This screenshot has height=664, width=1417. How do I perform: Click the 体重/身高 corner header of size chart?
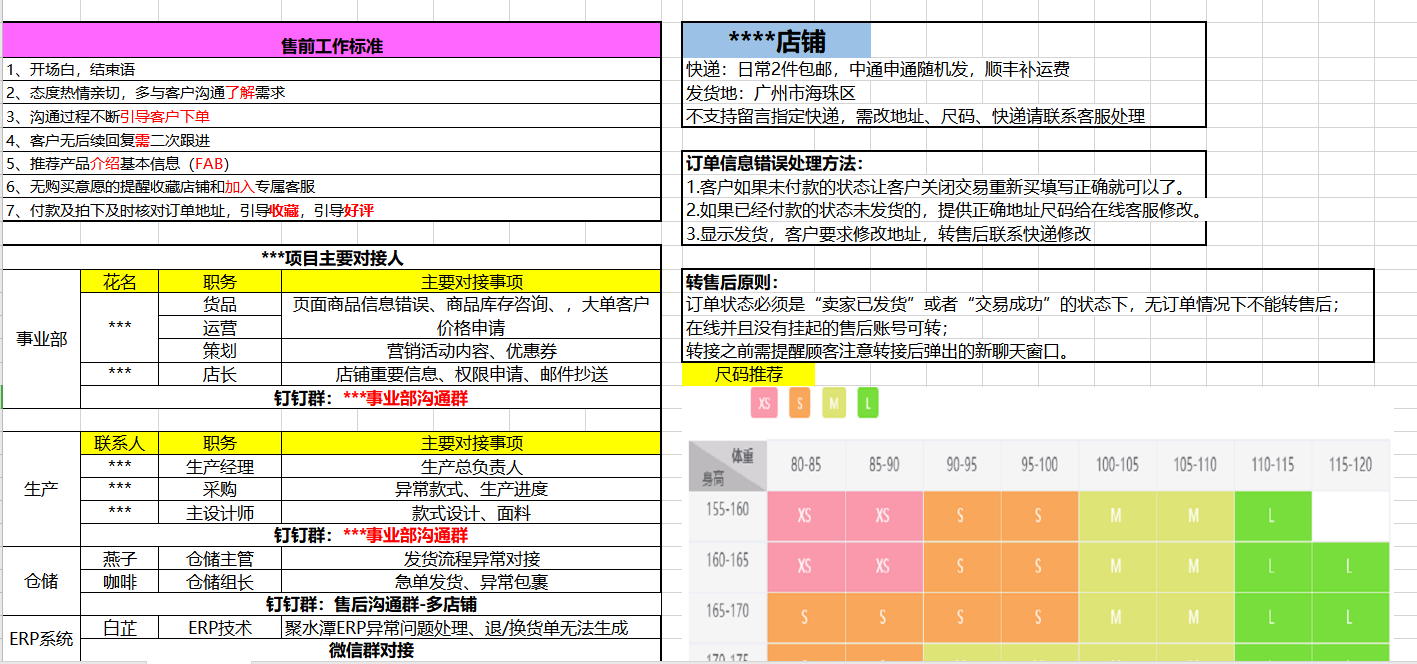coord(727,466)
